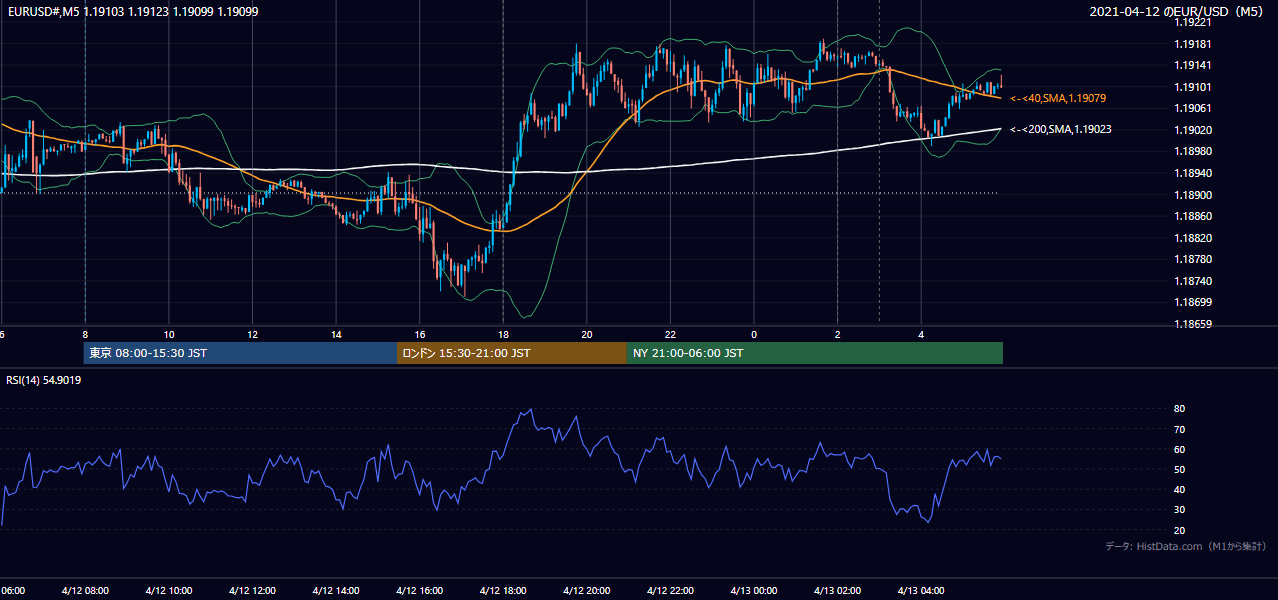
Task: Click the '2021-04-12 のEUR/USD (M5)' chart title
Action: tap(1178, 11)
